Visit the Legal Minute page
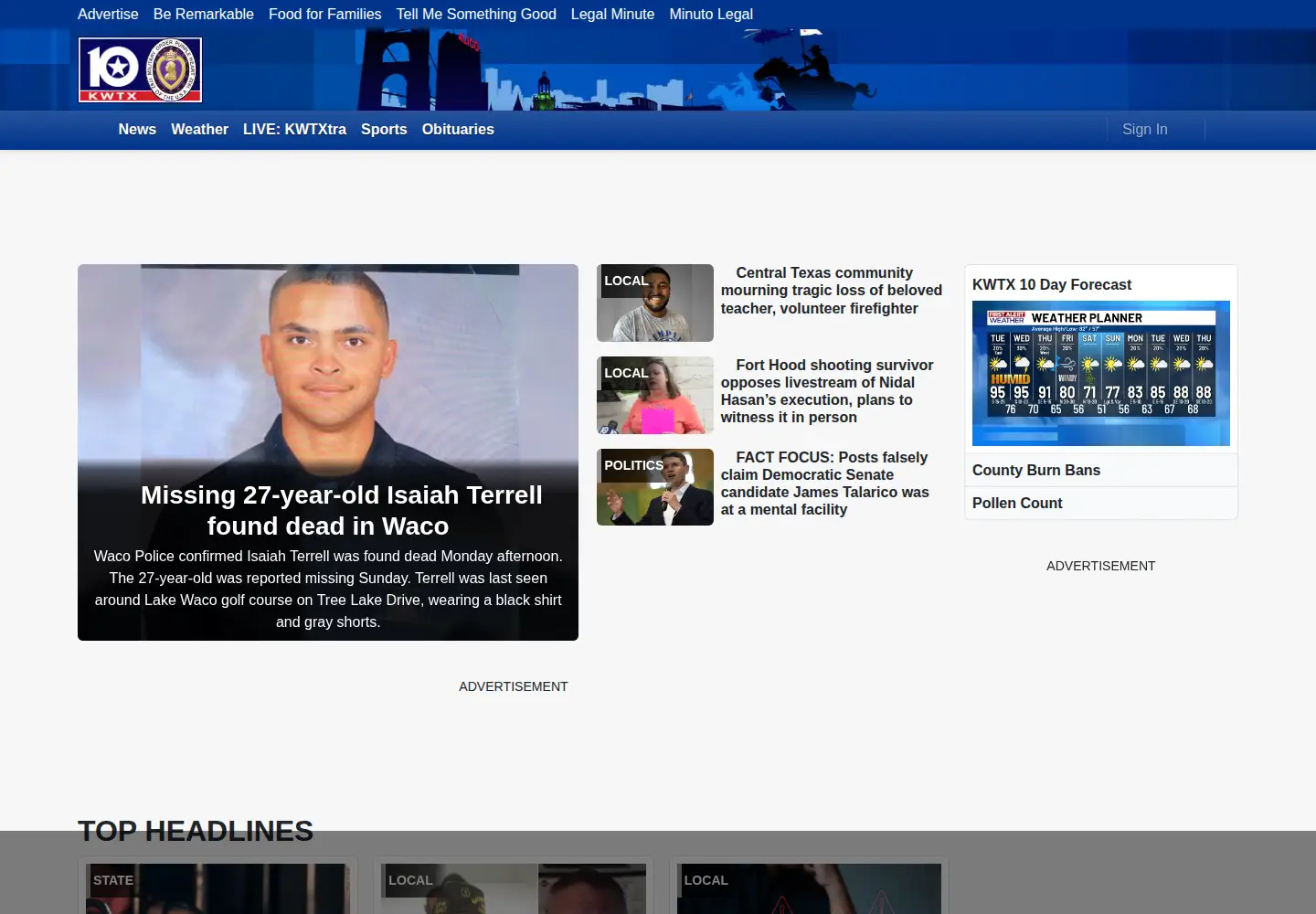 pos(612,14)
